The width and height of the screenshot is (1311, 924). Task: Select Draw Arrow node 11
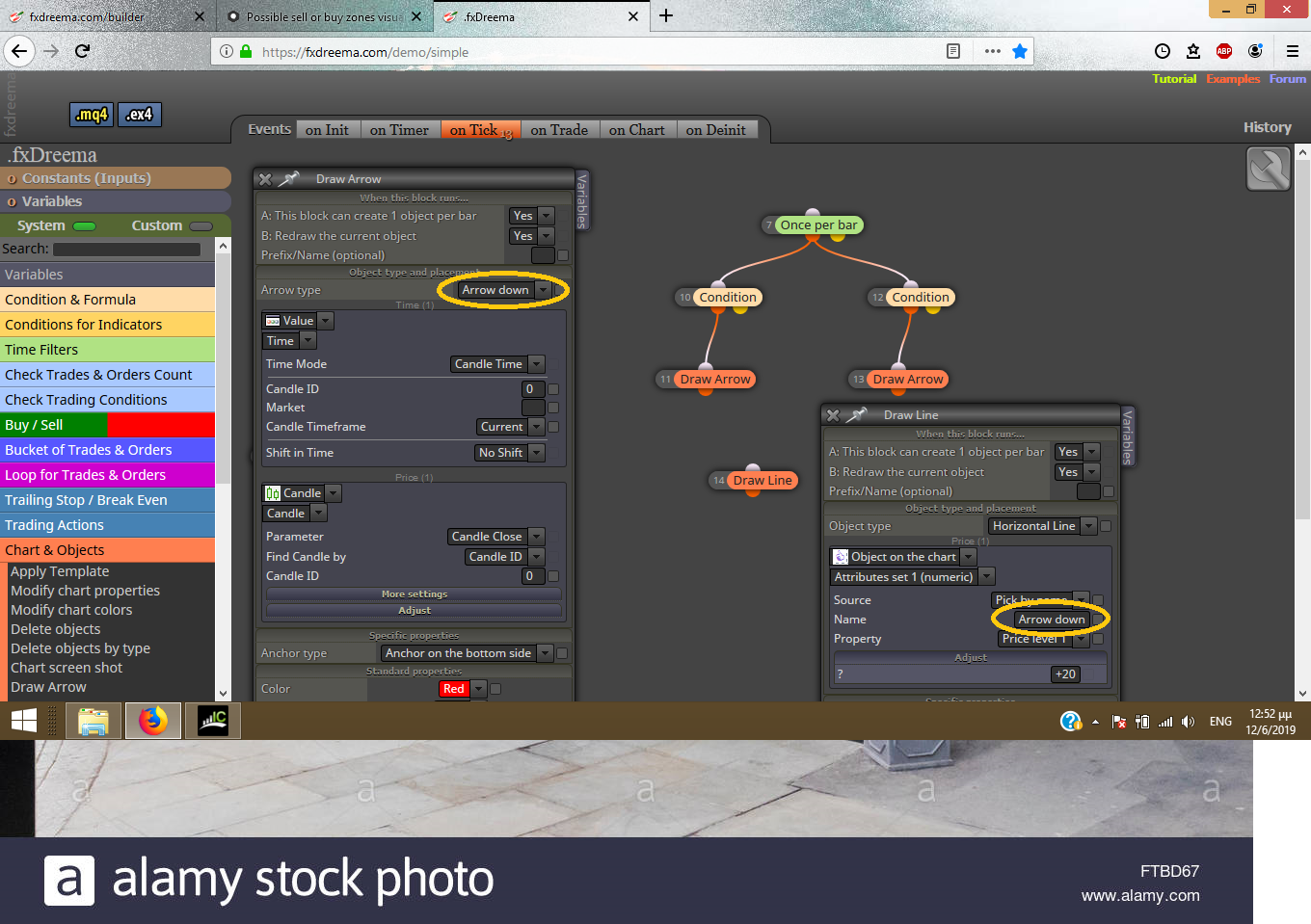click(x=714, y=380)
